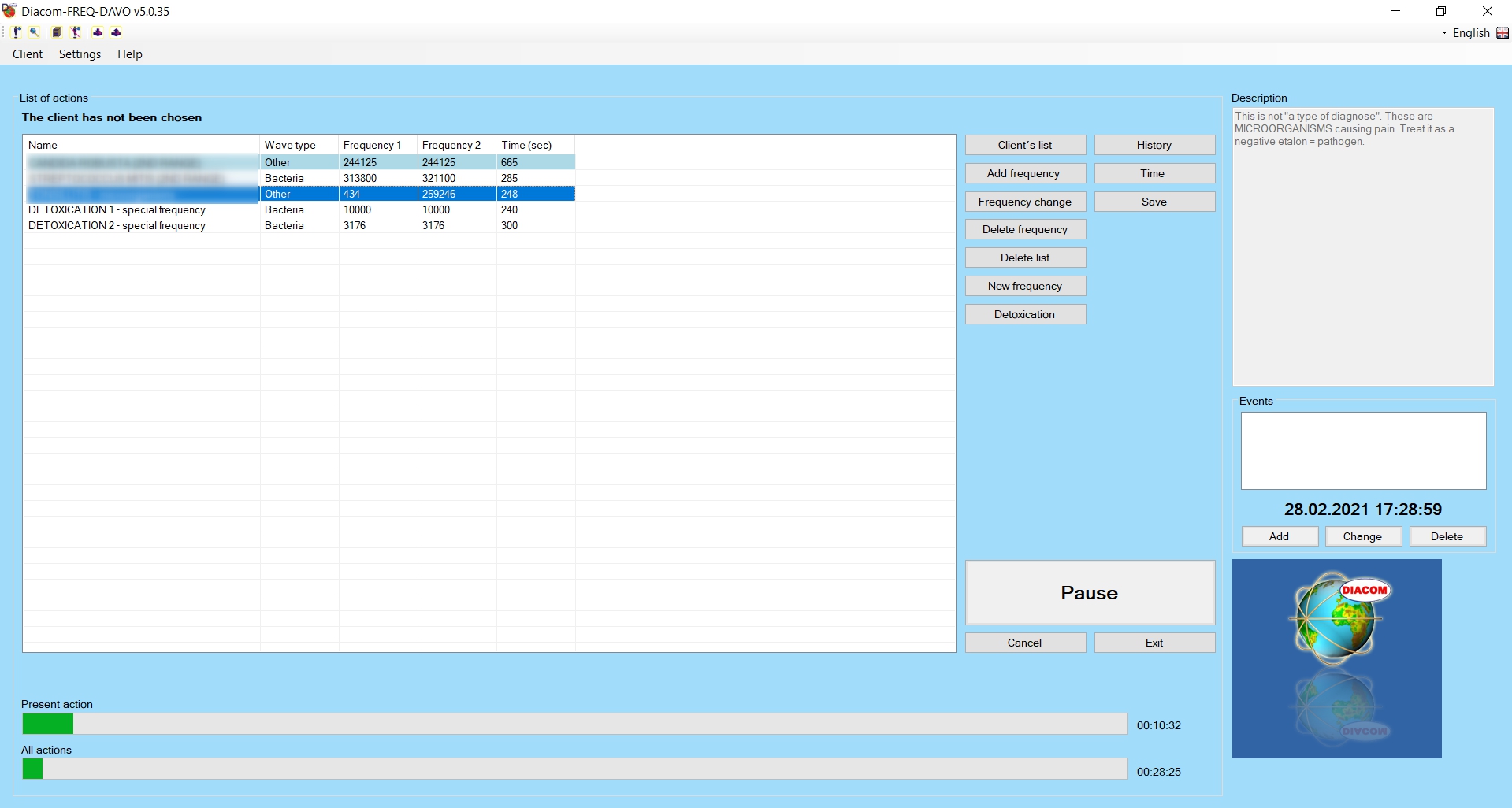
Task: Click the upload arrow toolbar icon
Action: [x=116, y=32]
